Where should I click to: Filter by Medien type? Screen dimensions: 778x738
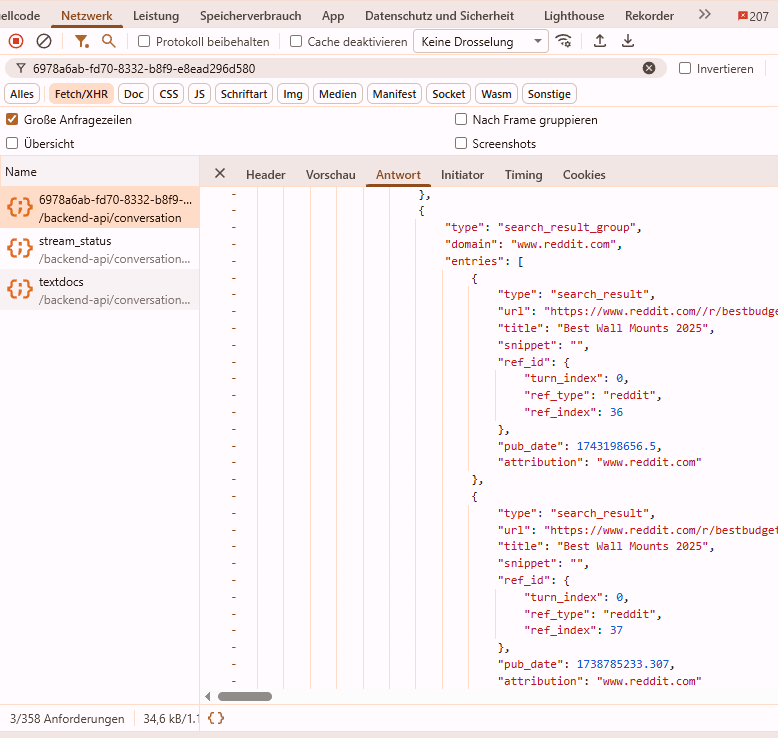(x=337, y=94)
